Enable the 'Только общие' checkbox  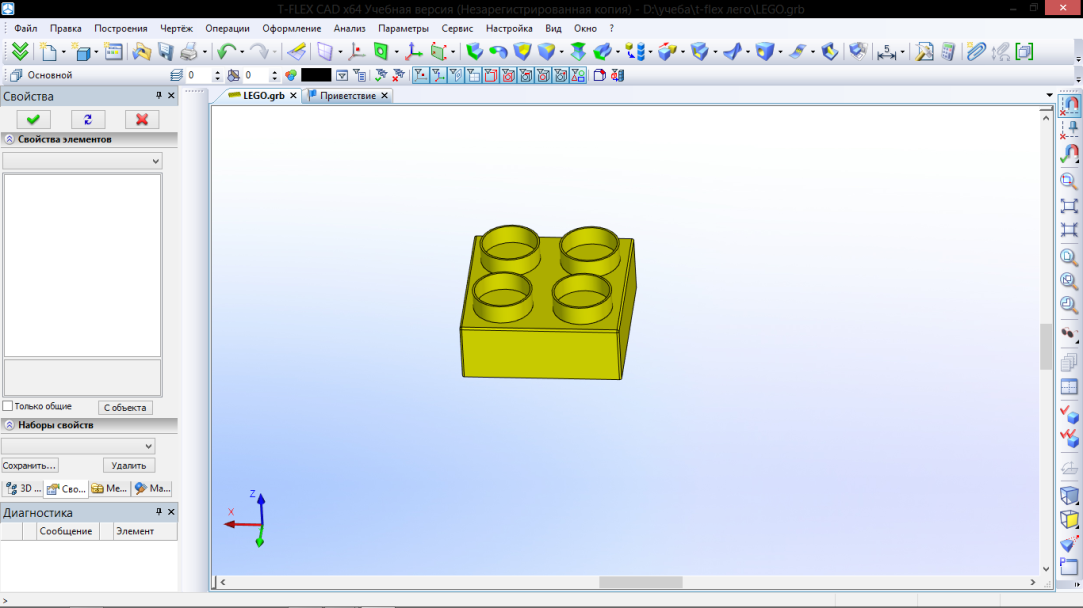coord(8,406)
